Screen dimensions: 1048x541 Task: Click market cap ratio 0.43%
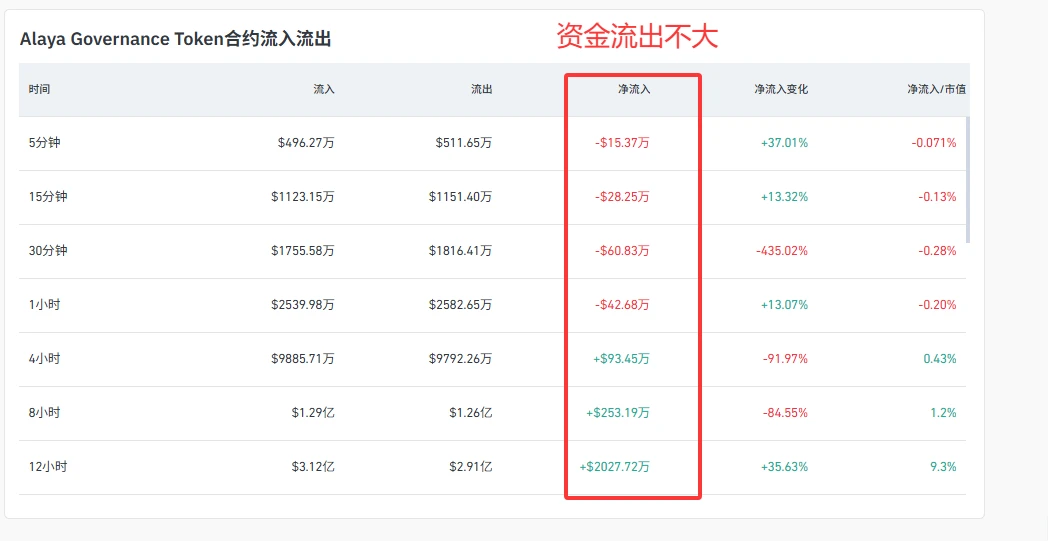pyautogui.click(x=940, y=358)
